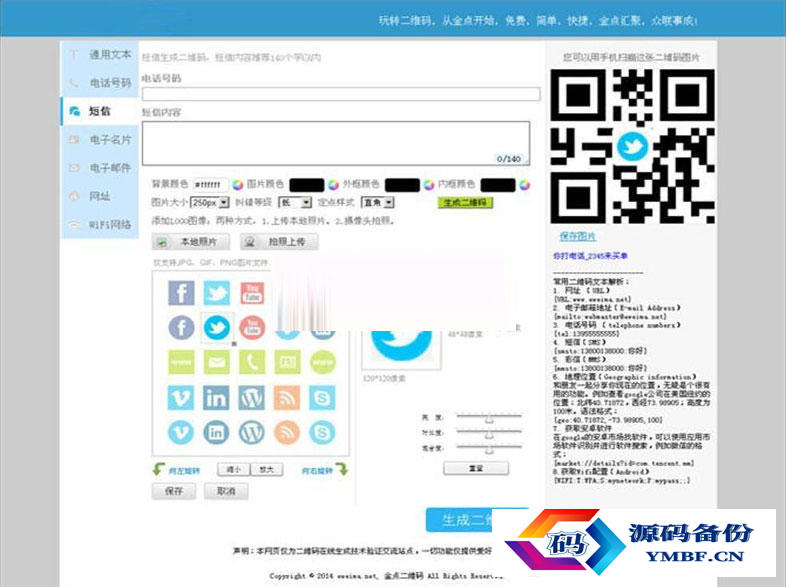Open the 定点样式 dropdown set to 直角
The width and height of the screenshot is (786, 587).
point(377,203)
